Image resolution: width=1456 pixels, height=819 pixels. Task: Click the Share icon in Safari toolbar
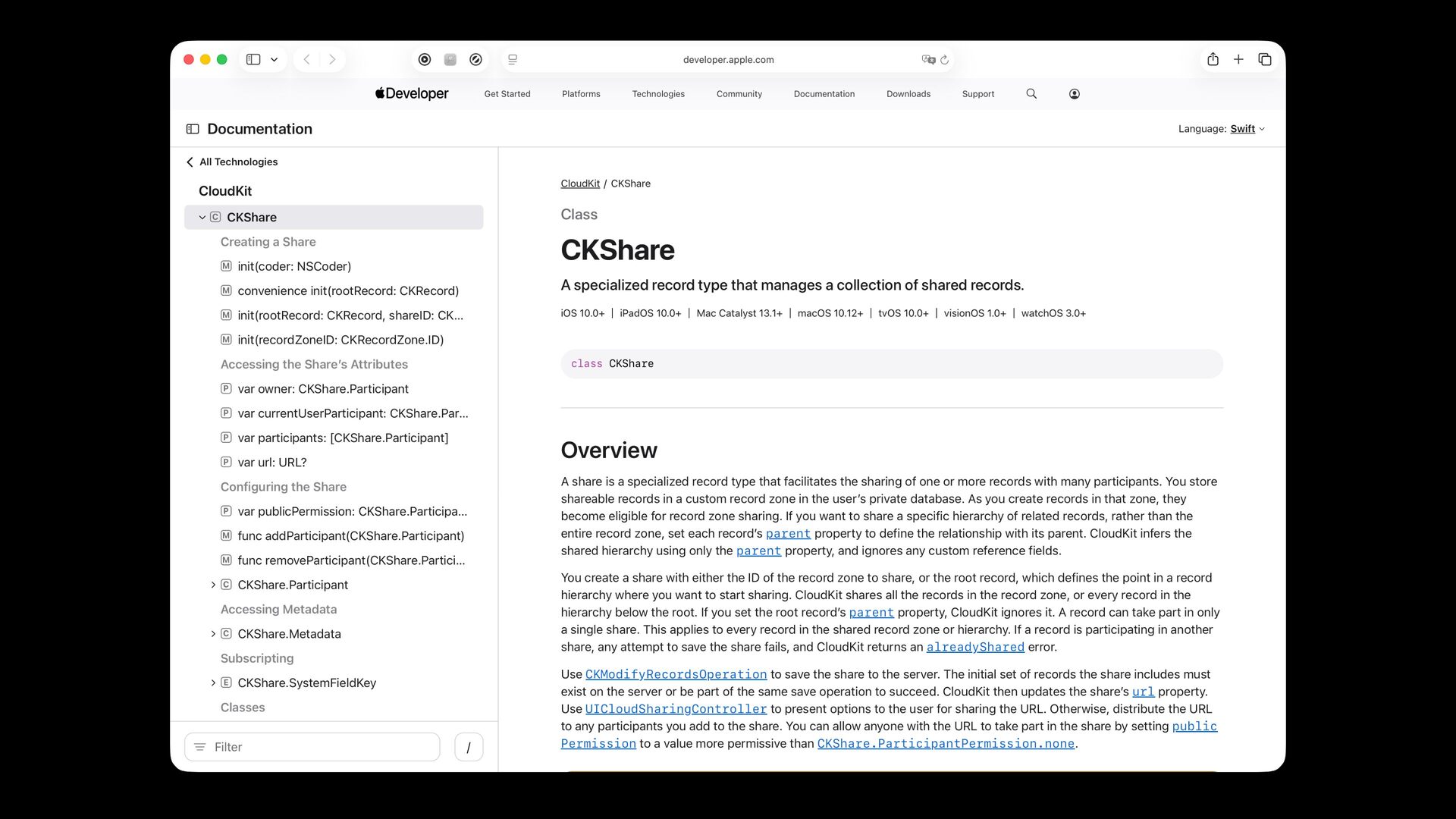coord(1213,59)
